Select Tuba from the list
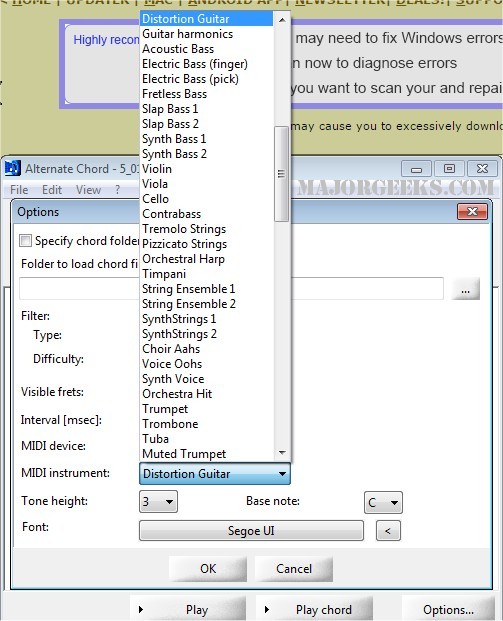 [207, 439]
